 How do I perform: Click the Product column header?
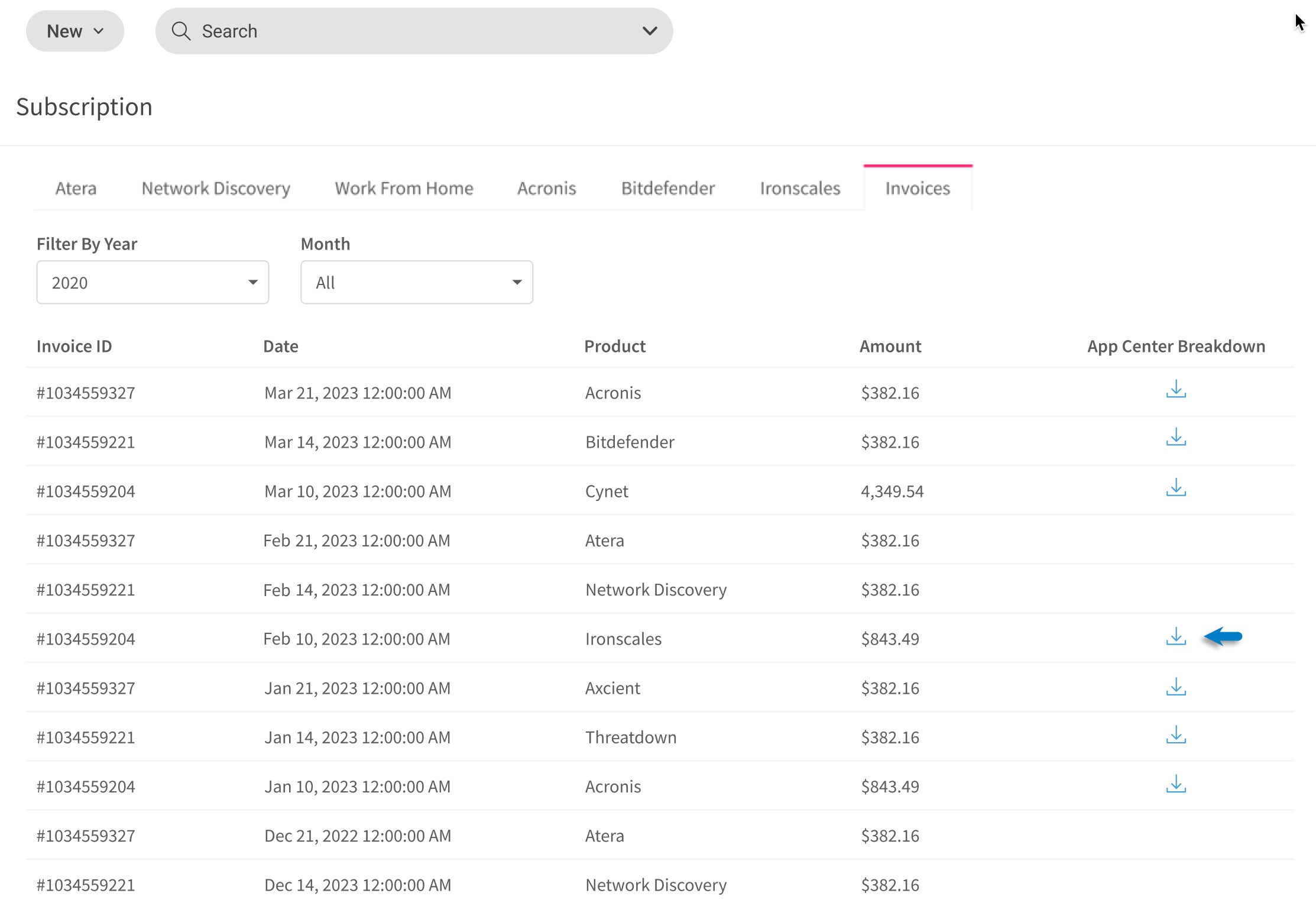(x=615, y=346)
